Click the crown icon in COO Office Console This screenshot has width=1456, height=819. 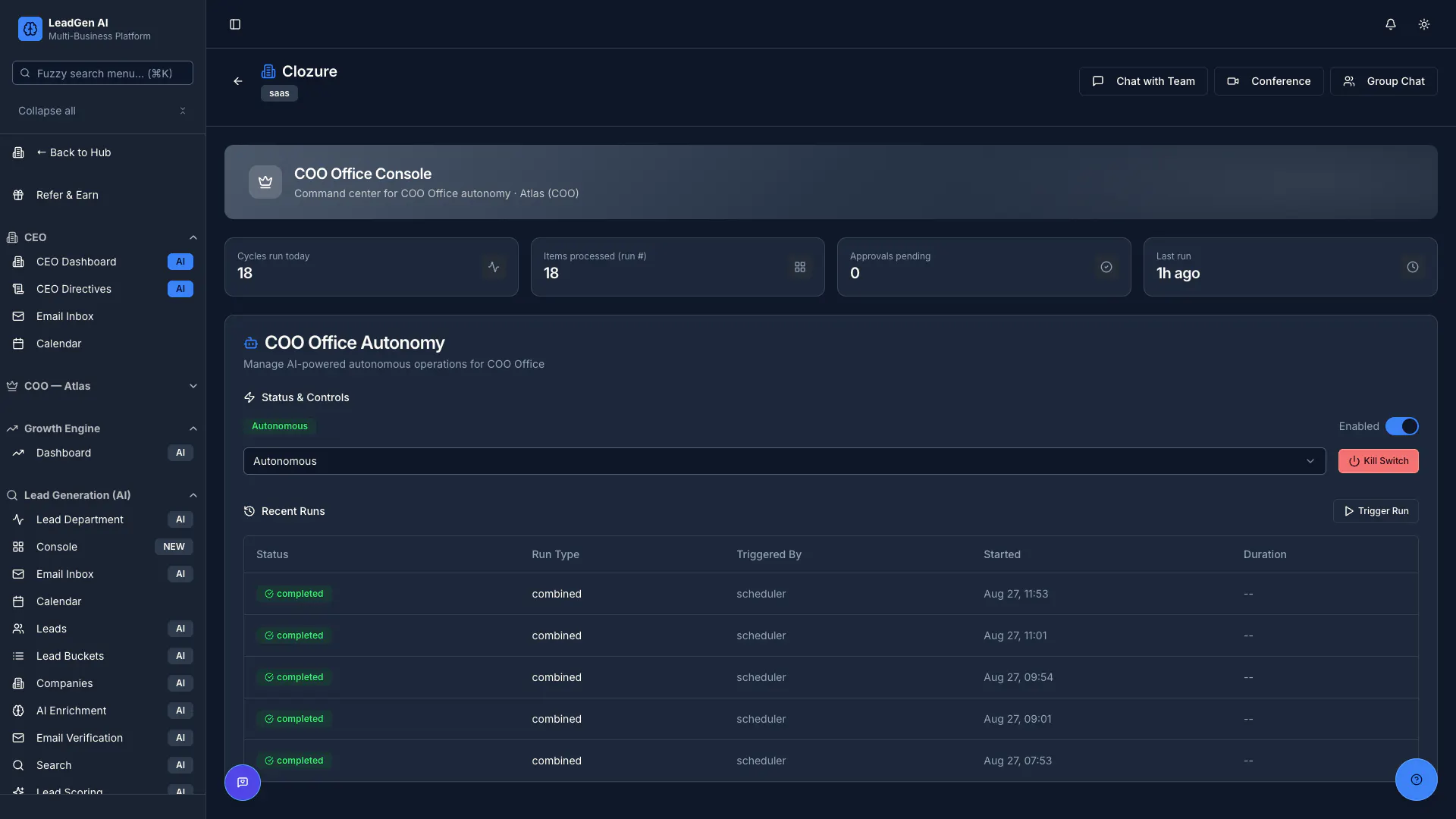tap(265, 182)
